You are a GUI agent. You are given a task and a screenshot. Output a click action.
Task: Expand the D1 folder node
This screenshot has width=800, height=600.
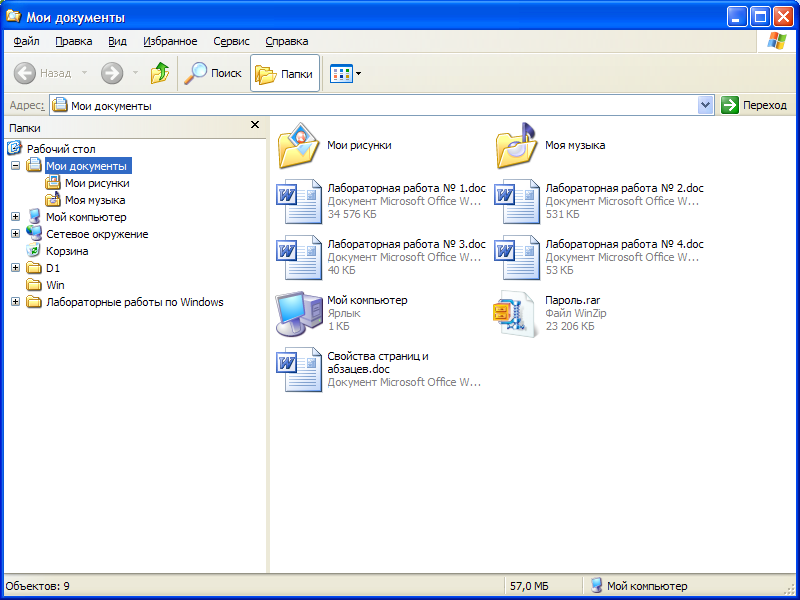(x=16, y=267)
